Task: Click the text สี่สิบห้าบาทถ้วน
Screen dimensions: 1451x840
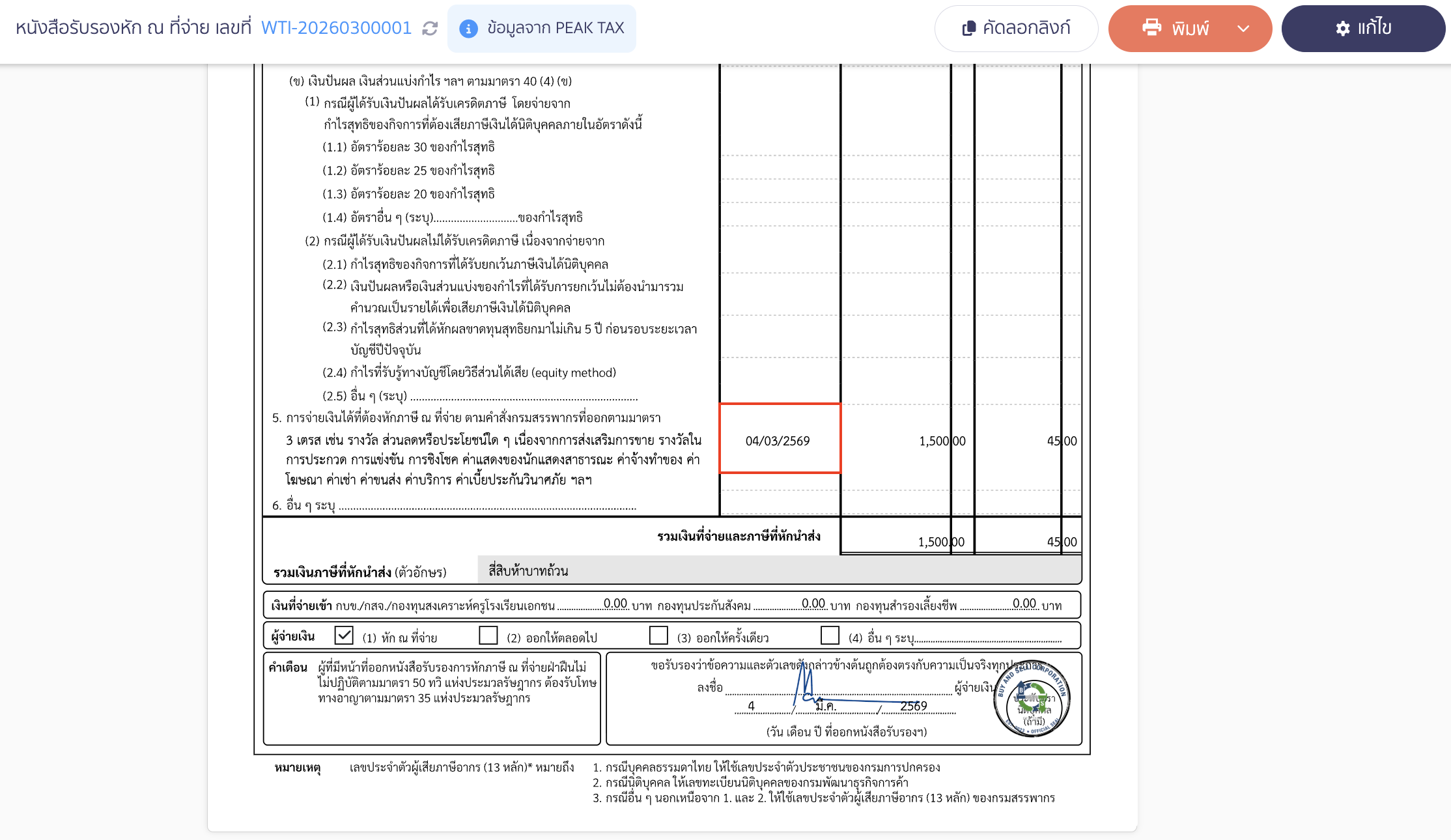Action: [x=528, y=571]
